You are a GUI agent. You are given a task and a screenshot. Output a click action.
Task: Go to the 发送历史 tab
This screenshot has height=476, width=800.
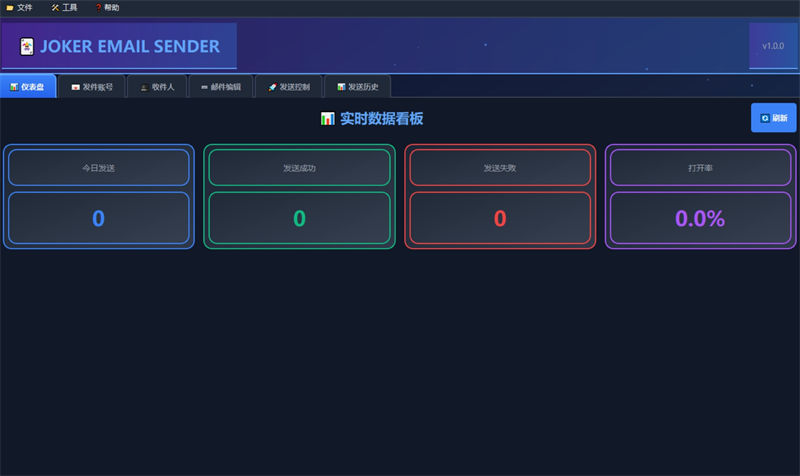pos(358,87)
